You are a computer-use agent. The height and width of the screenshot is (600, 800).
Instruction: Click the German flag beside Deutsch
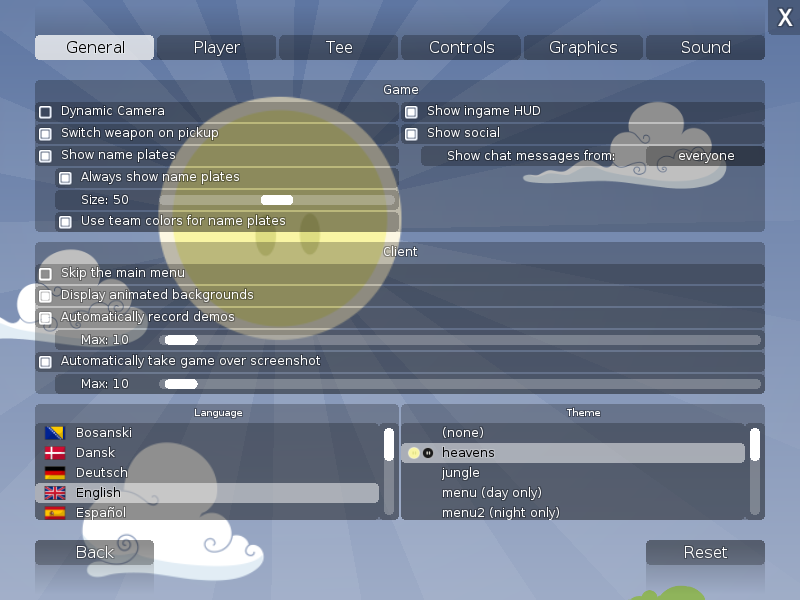pos(55,473)
